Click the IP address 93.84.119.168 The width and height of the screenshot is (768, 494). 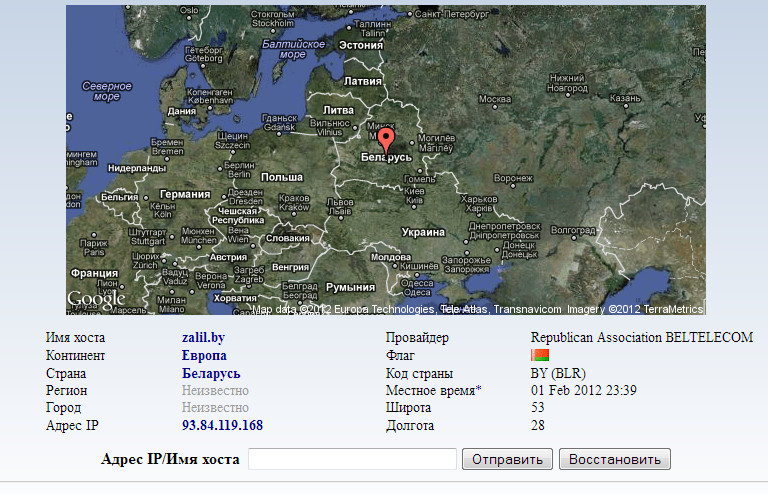(222, 425)
